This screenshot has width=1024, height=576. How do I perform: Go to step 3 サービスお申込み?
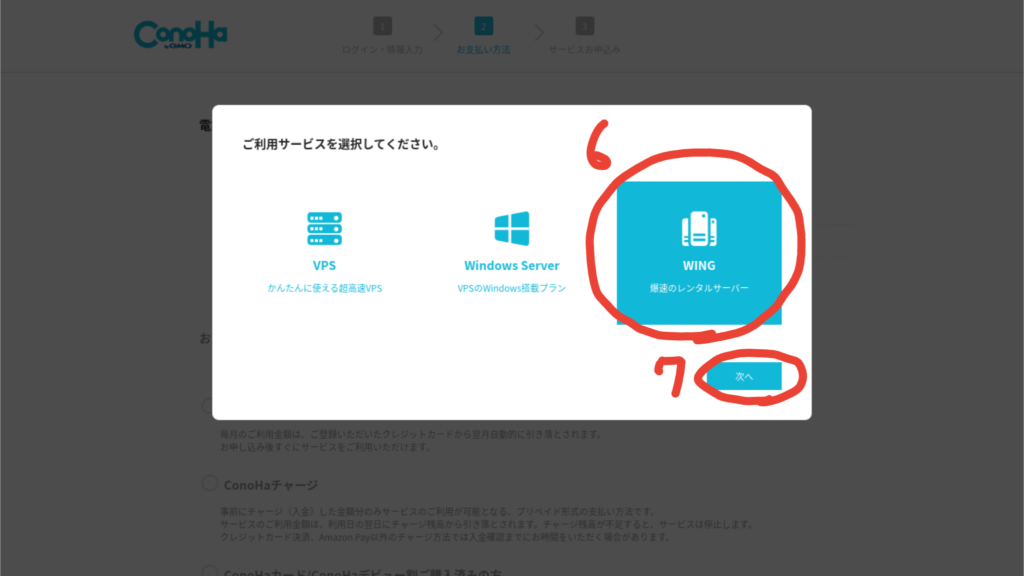pos(584,35)
